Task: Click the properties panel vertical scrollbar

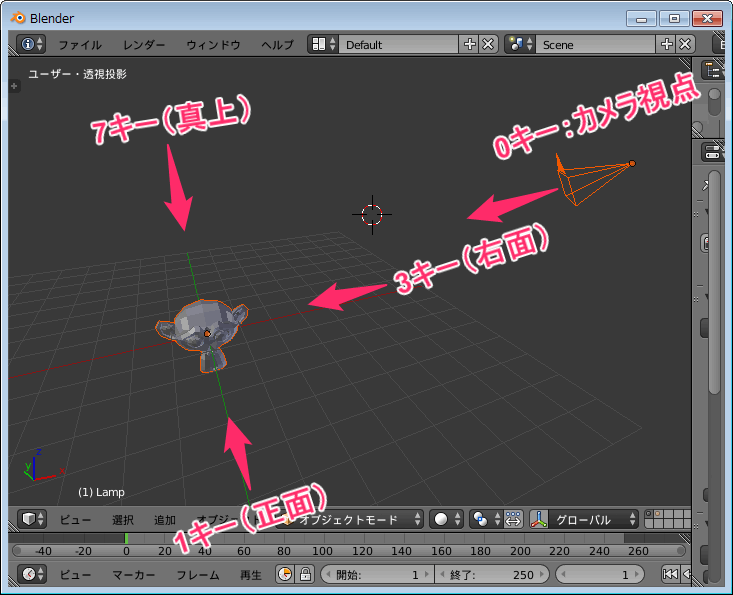Action: tap(714, 283)
